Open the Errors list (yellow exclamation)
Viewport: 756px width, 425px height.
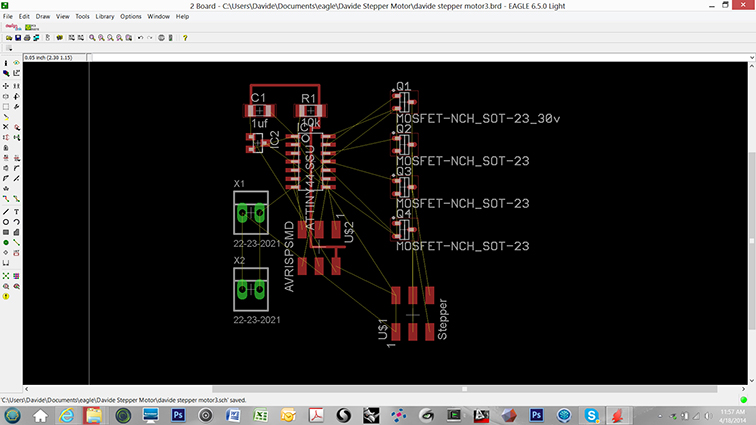pos(6,297)
